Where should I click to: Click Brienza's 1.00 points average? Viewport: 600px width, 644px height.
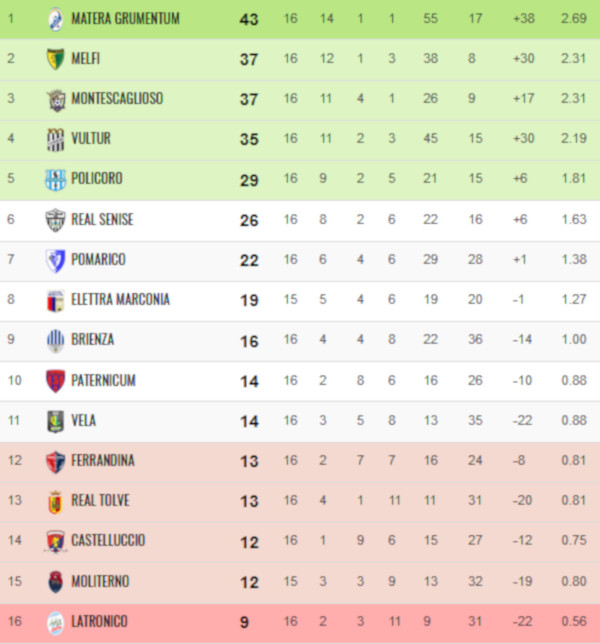574,339
